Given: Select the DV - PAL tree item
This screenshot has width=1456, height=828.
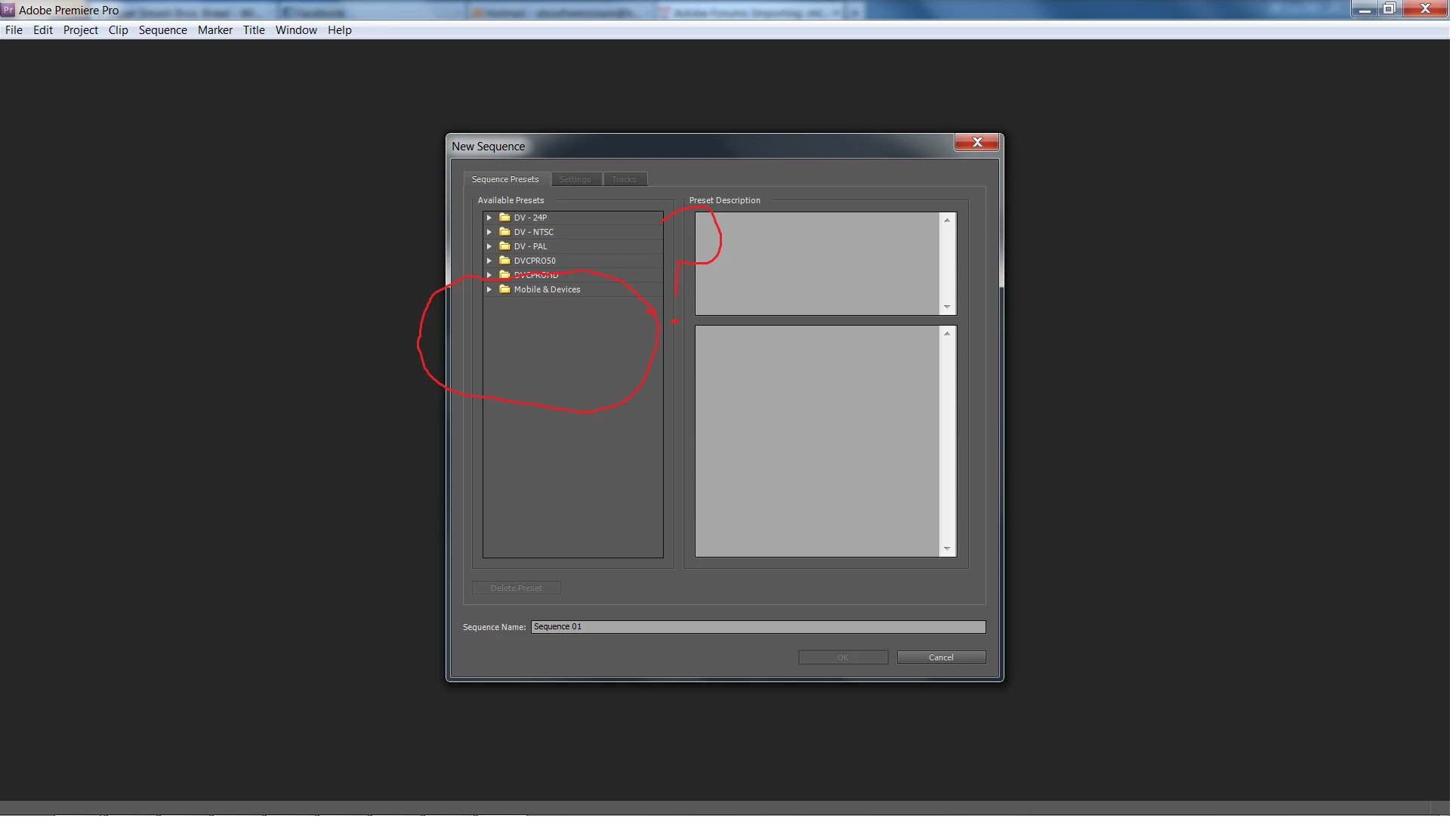Looking at the screenshot, I should [530, 246].
